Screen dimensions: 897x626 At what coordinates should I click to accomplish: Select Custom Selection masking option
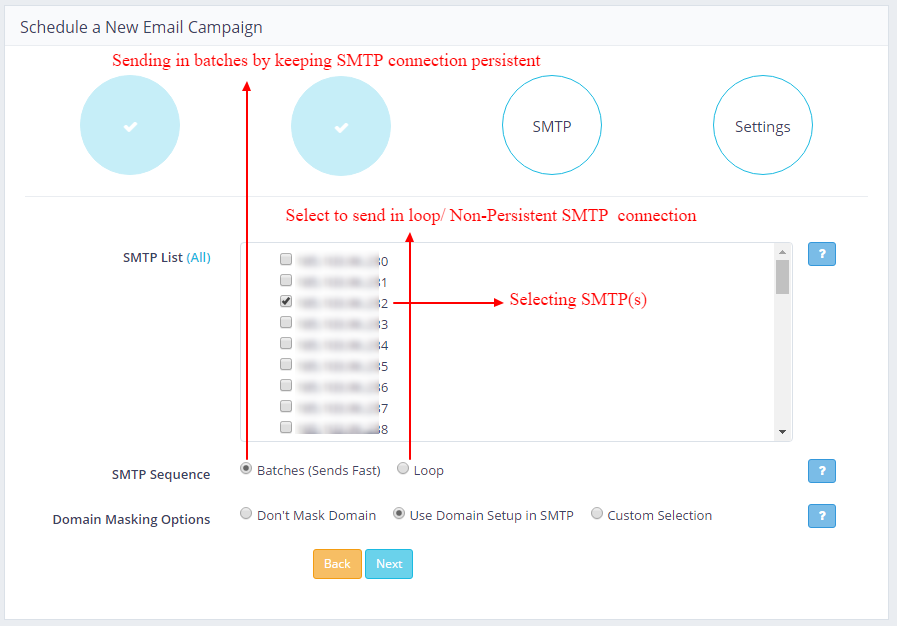pyautogui.click(x=597, y=514)
